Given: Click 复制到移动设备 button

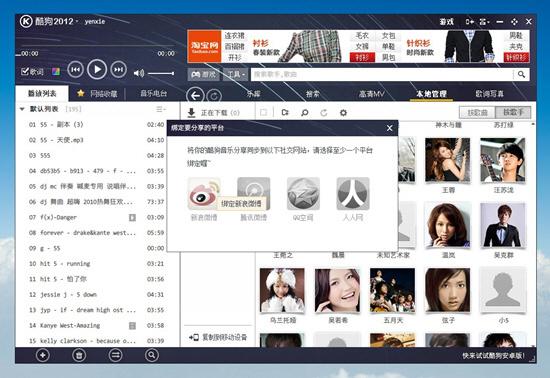Looking at the screenshot, I should coord(218,337).
